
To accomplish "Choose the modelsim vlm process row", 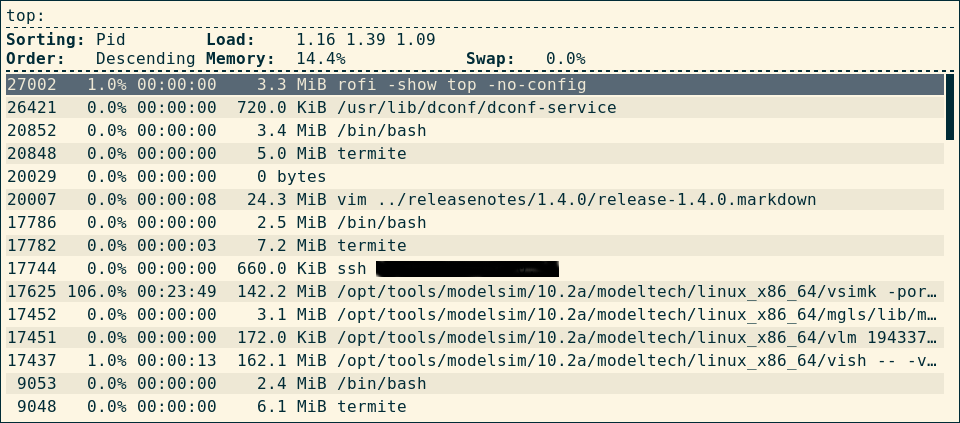I will tap(474, 337).
